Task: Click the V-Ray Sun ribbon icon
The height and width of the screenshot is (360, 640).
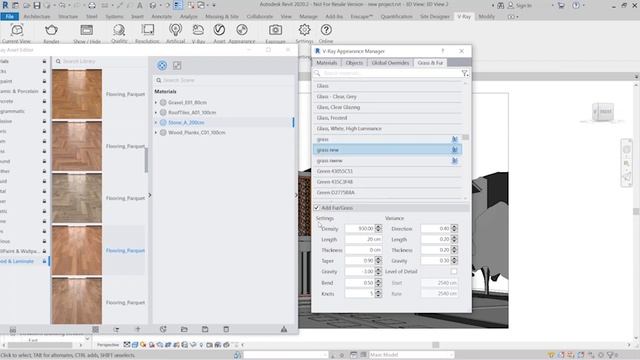Action: [x=198, y=31]
